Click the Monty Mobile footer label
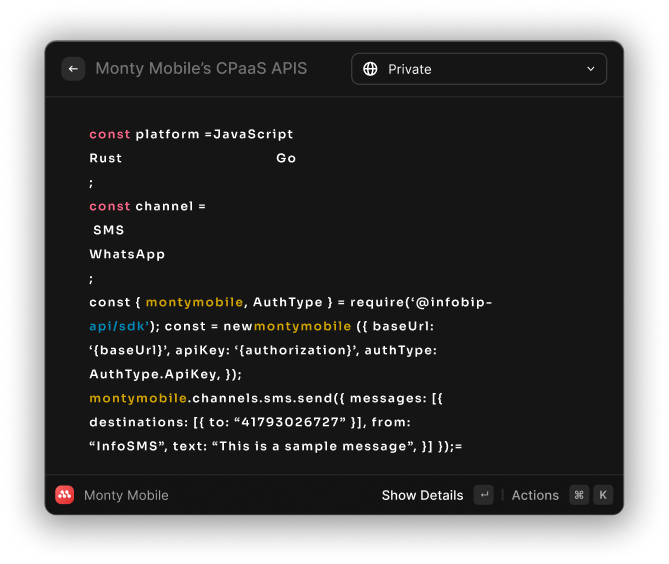The image size is (669, 564). click(x=126, y=495)
